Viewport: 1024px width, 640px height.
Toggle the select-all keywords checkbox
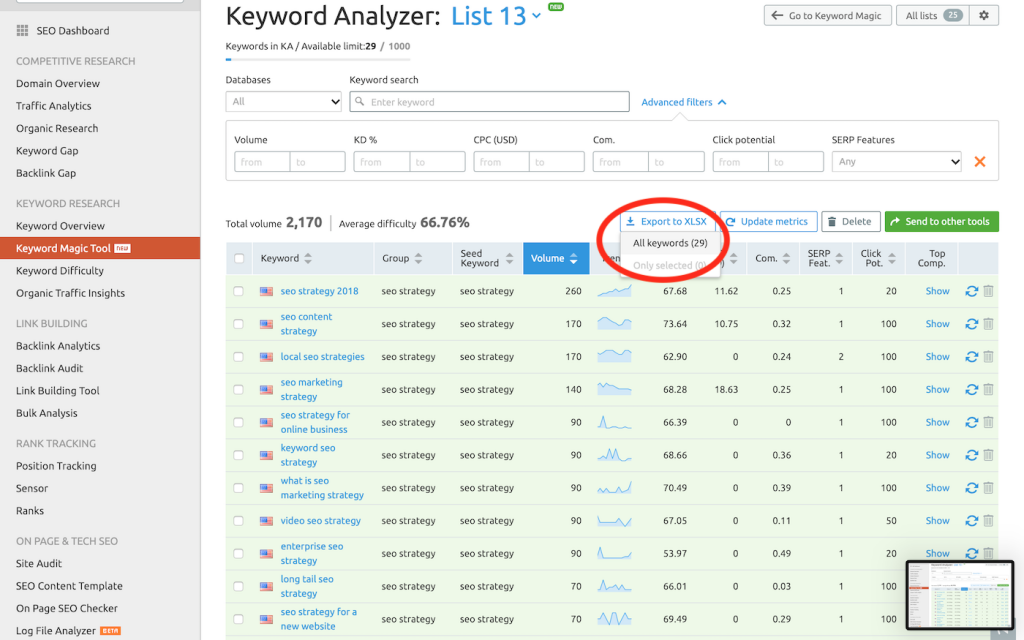(x=239, y=259)
